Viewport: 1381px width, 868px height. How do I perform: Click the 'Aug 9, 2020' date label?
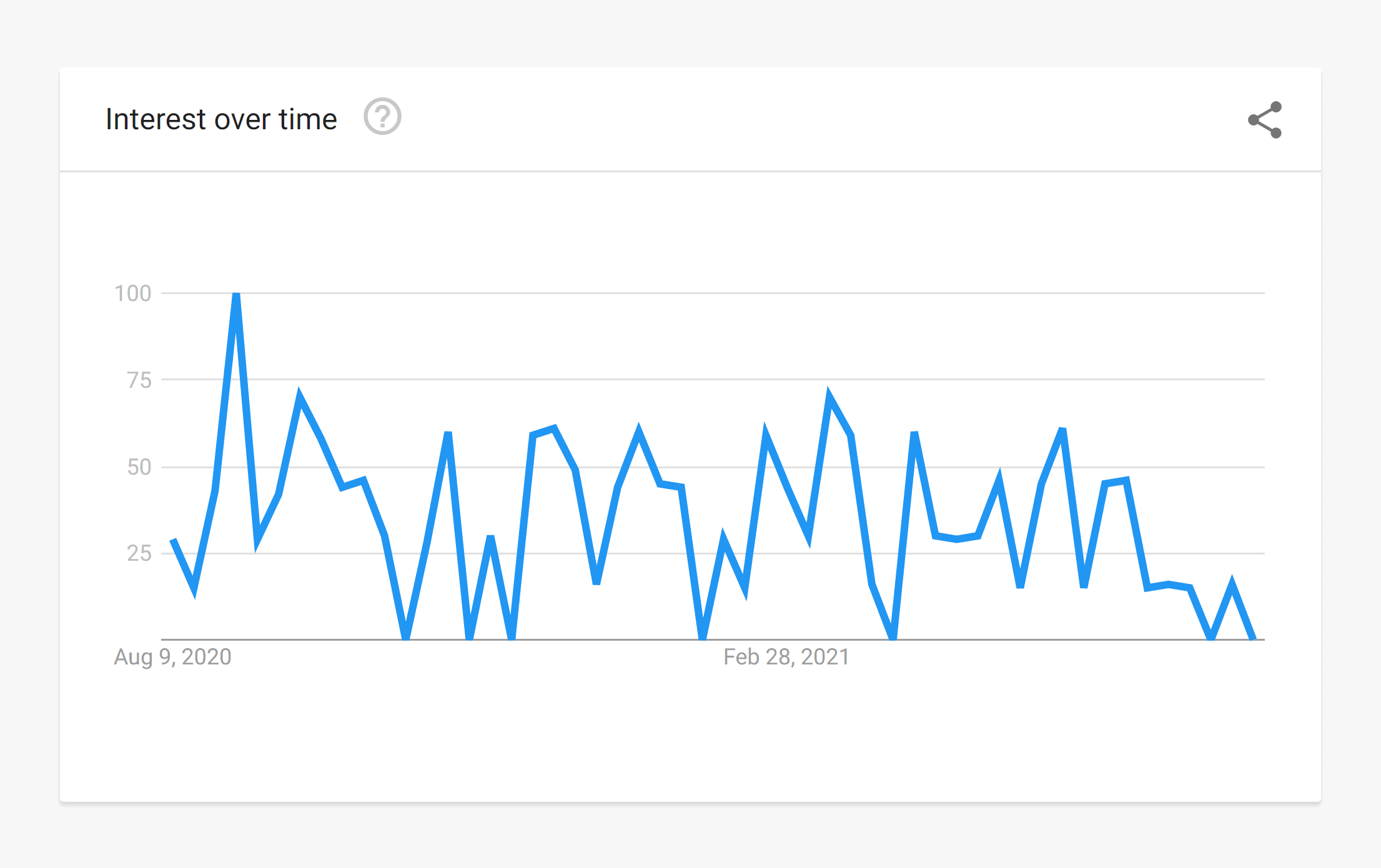(172, 657)
